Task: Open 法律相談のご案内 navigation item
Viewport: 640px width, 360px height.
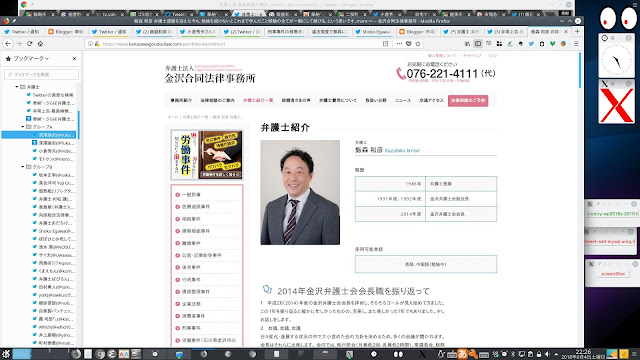Action: tap(218, 100)
